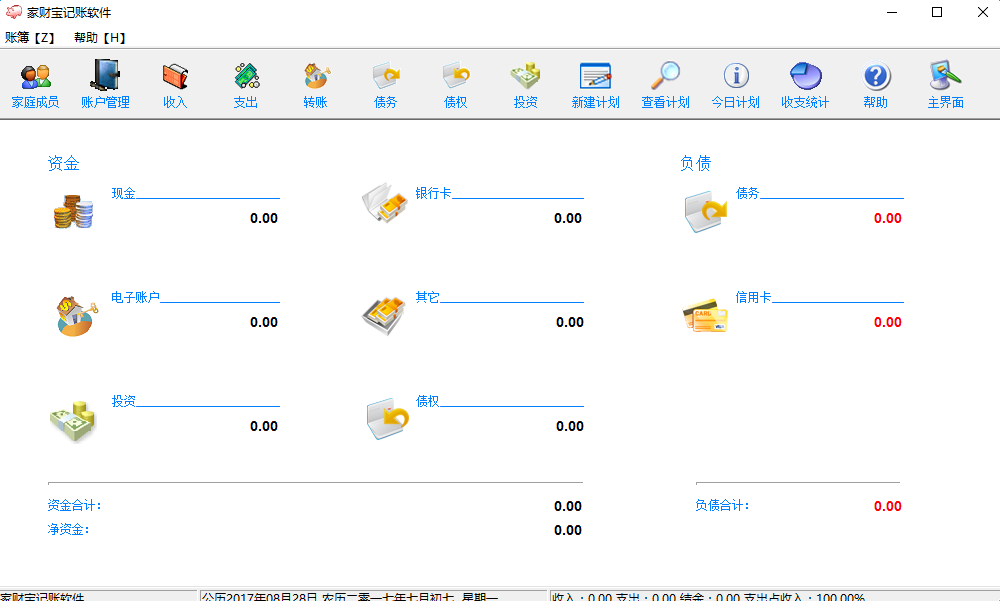The width and height of the screenshot is (1000, 601).
Task: Record a new 收入 (Income) entry
Action: (x=175, y=85)
